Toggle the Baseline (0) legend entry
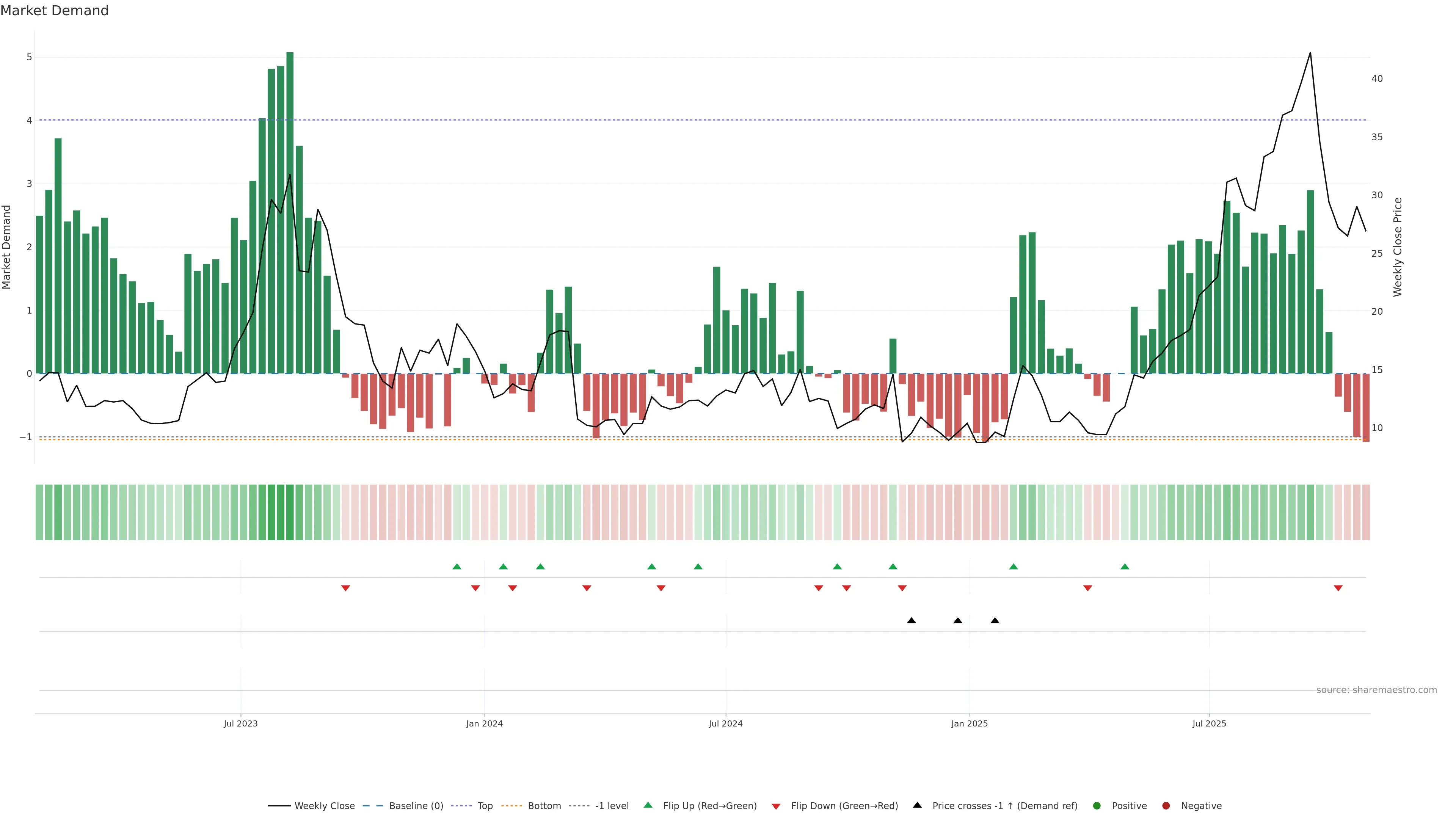The image size is (1456, 819). [x=416, y=805]
